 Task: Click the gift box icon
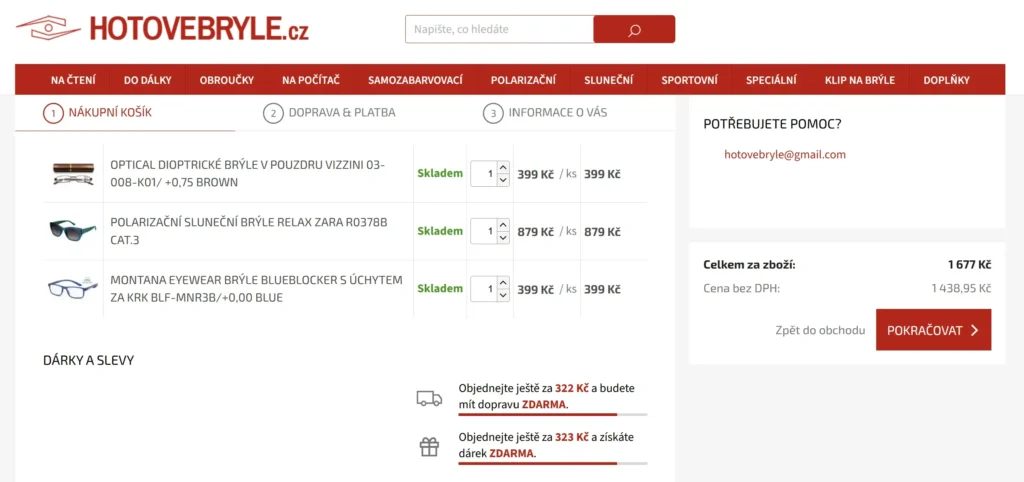click(x=429, y=447)
